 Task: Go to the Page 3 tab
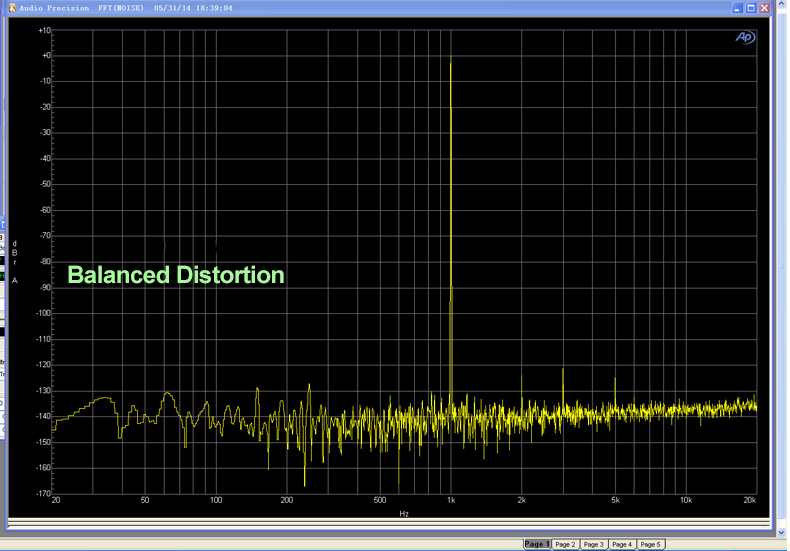594,544
